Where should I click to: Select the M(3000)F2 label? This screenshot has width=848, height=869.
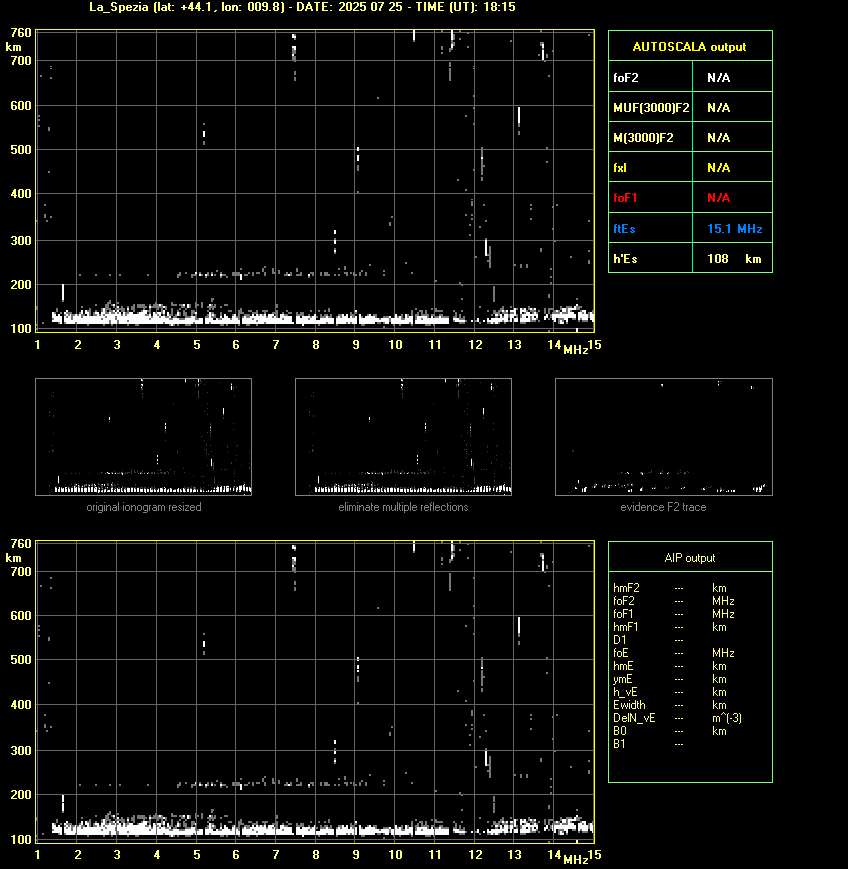pos(643,137)
